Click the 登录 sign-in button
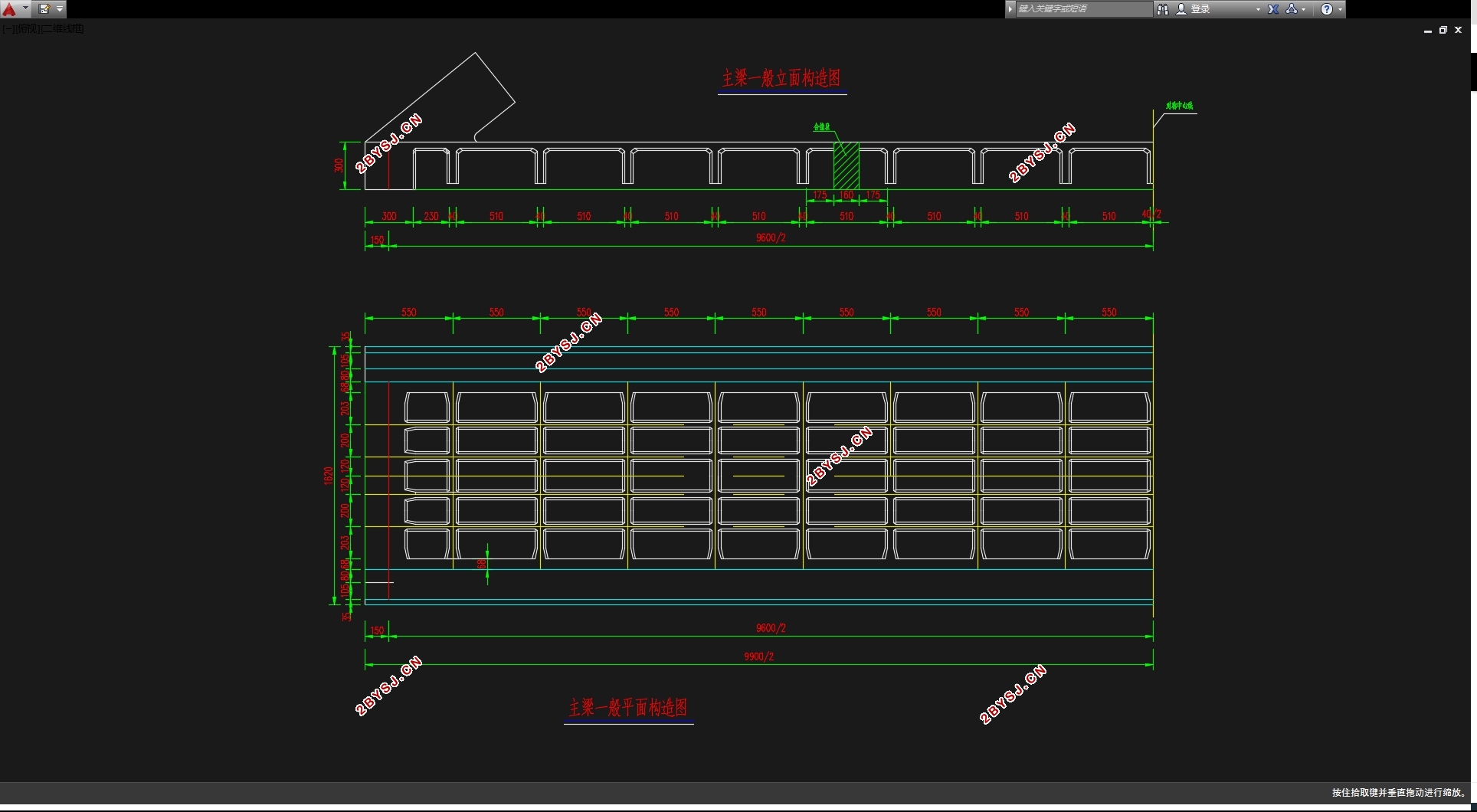Viewport: 1477px width, 812px height. 1194,9
